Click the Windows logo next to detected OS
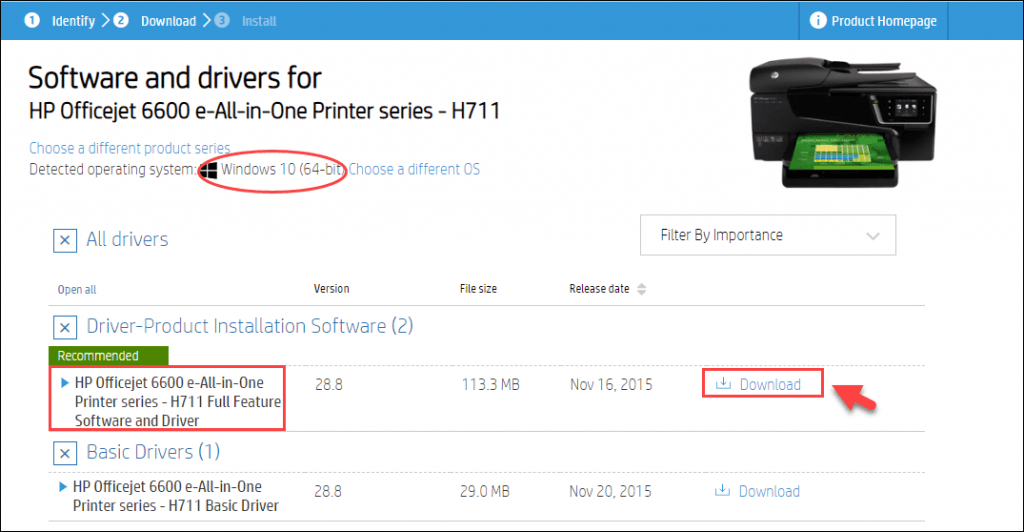Screen dimensions: 1024x532 (208, 170)
